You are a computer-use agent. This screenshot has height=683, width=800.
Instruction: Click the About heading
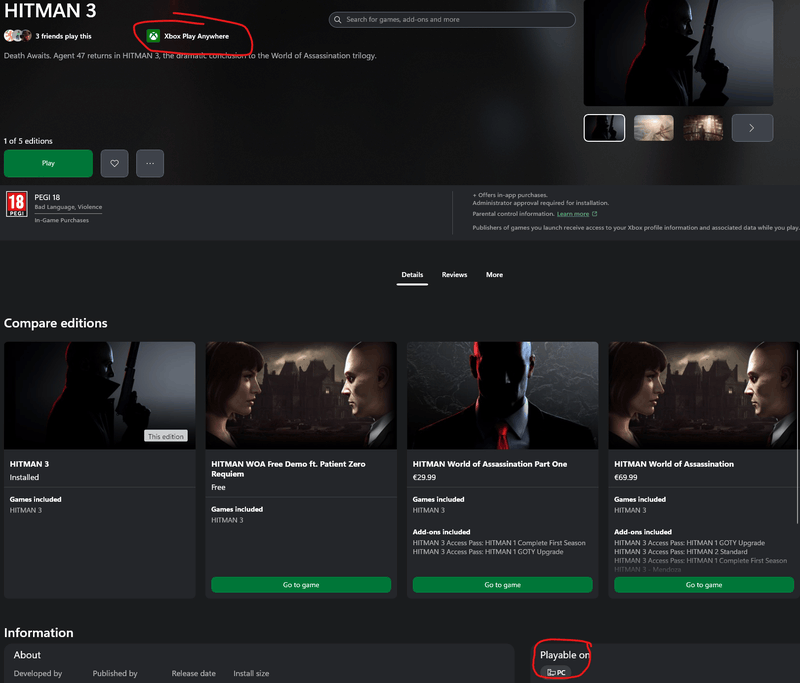tap(27, 655)
